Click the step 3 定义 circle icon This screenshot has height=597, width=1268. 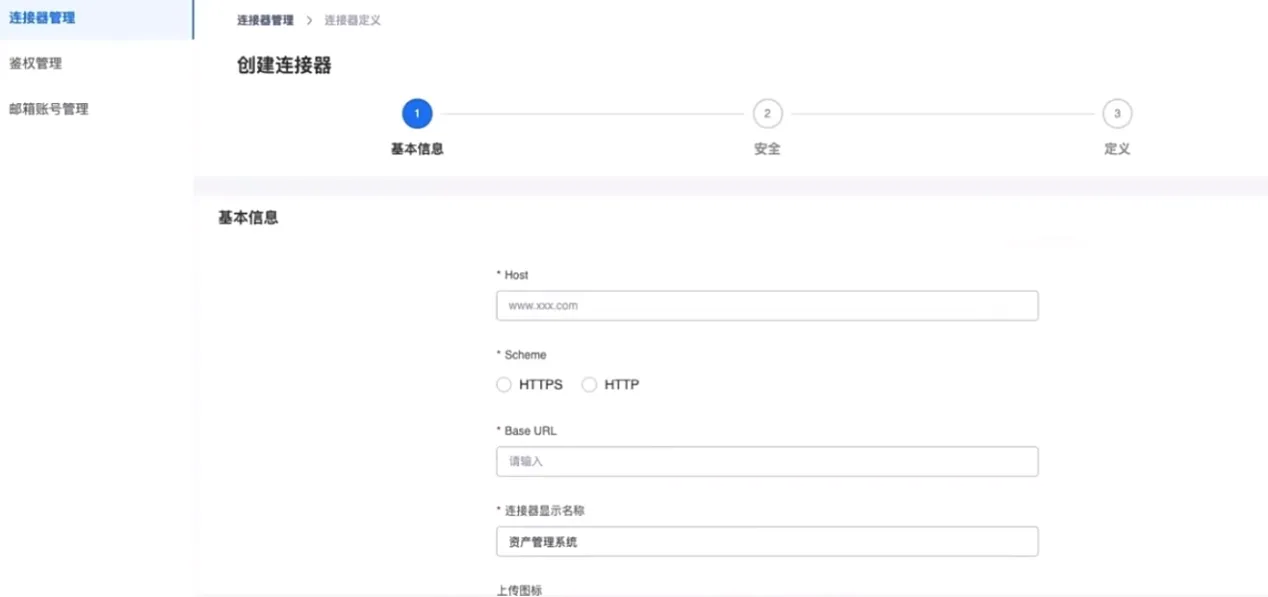coord(1117,113)
